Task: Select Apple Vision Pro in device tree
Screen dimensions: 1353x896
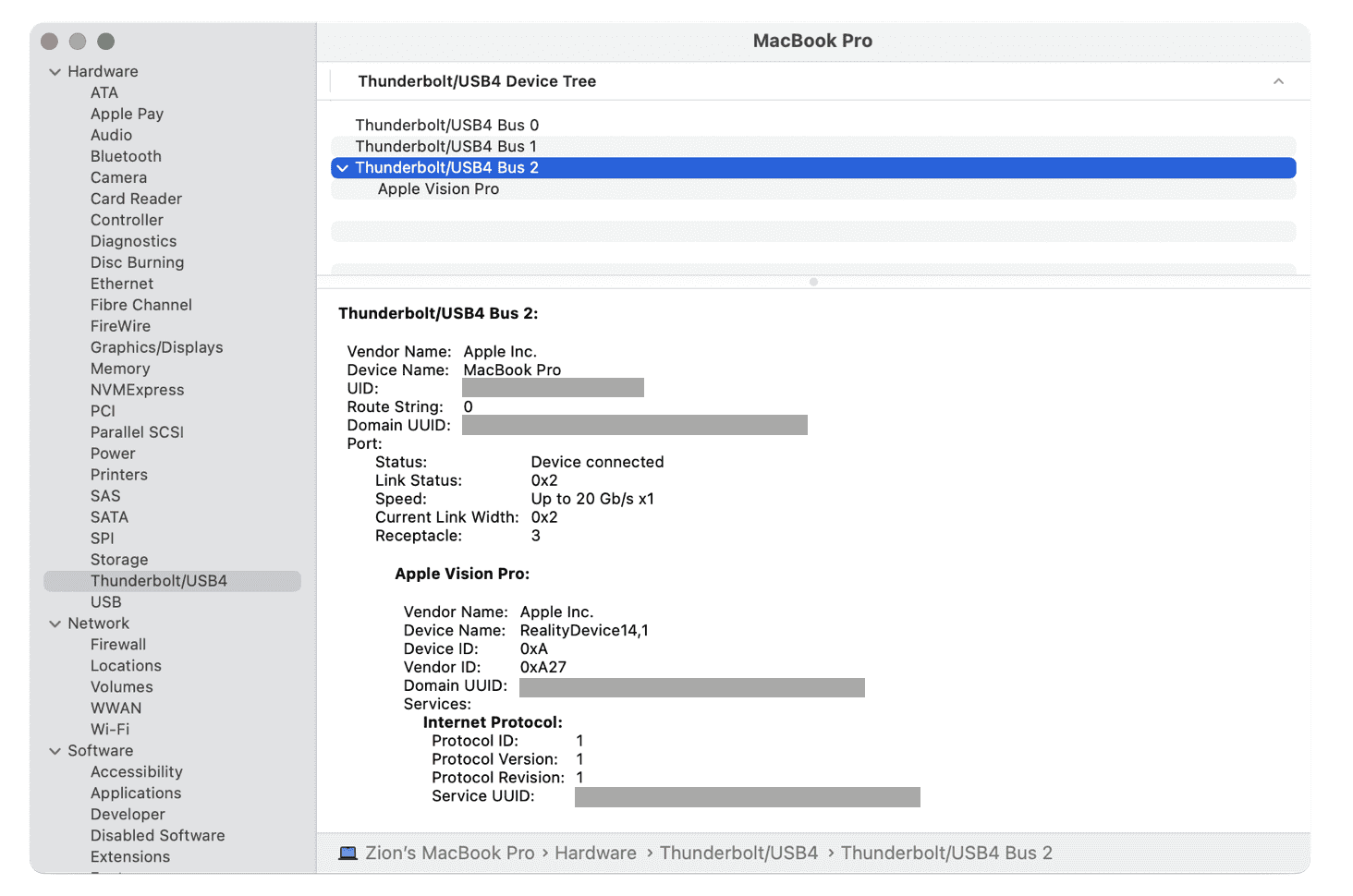Action: 438,189
